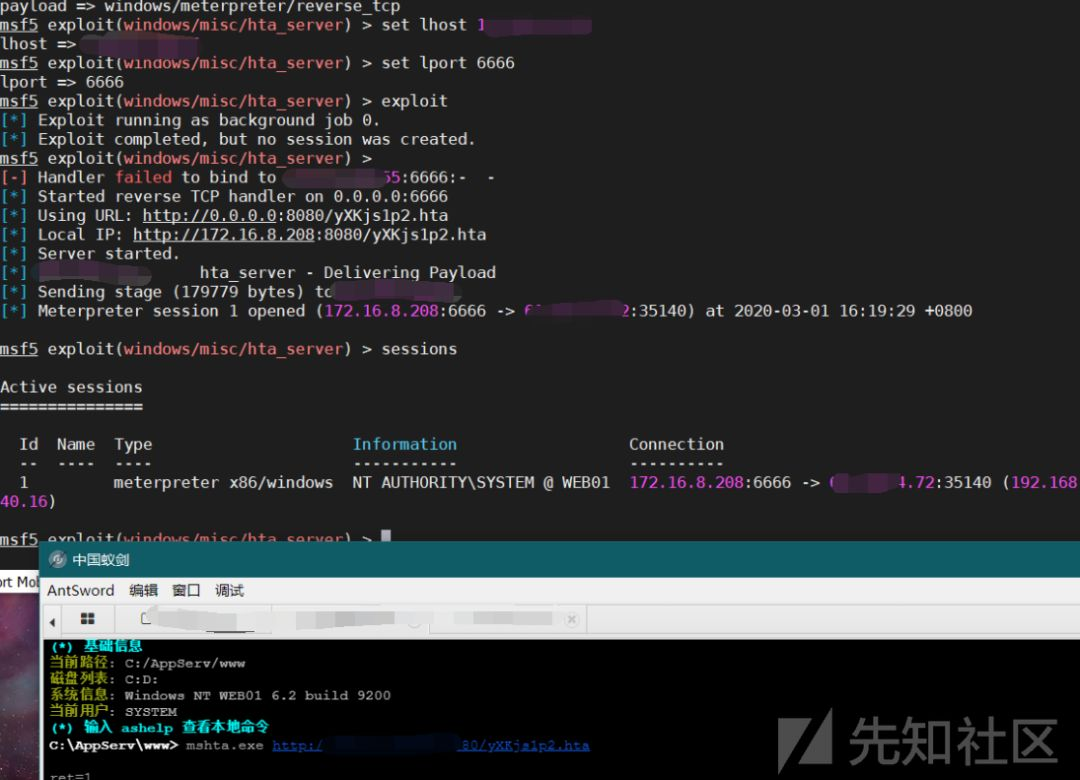Open the AntSword menu
This screenshot has width=1080, height=780.
tap(81, 591)
